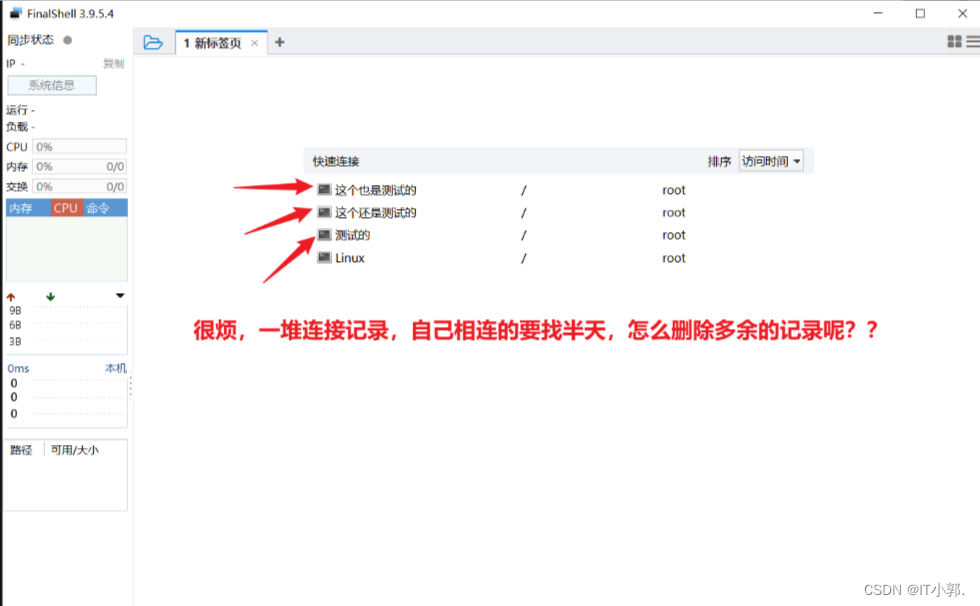Screen dimensions: 980x606
Task: Switch to the 命令 column tab
Action: click(x=98, y=208)
